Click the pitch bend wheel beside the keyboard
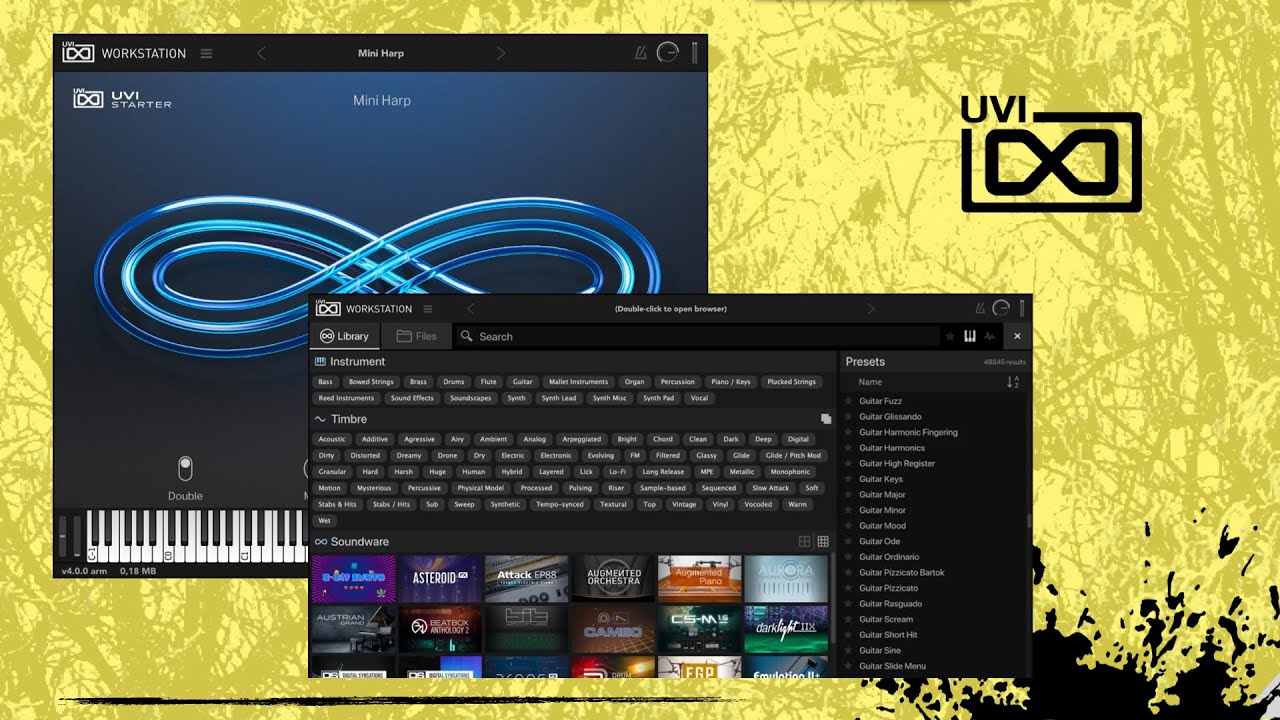 [63, 536]
